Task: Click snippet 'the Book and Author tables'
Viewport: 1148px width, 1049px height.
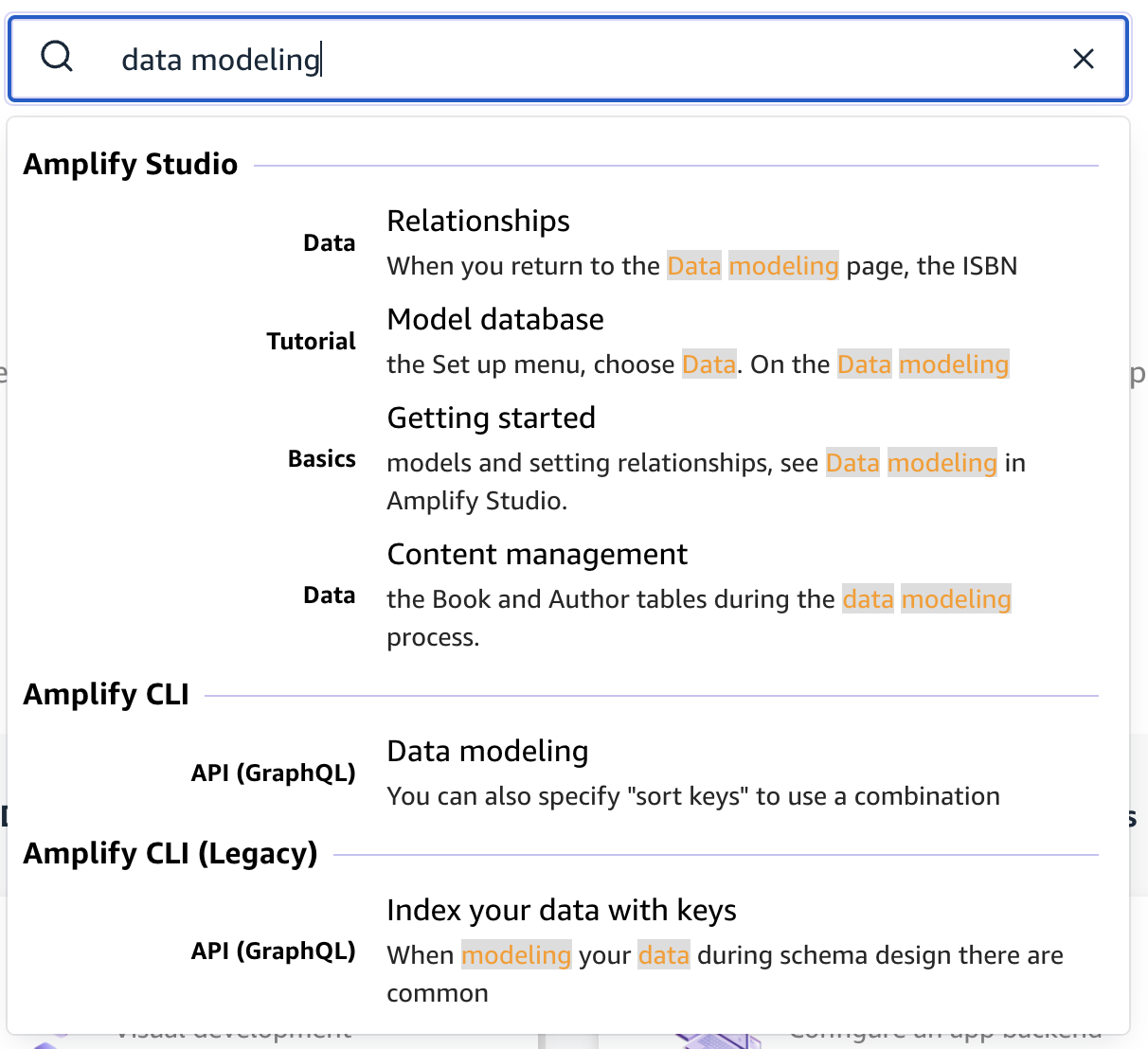Action: 699,617
